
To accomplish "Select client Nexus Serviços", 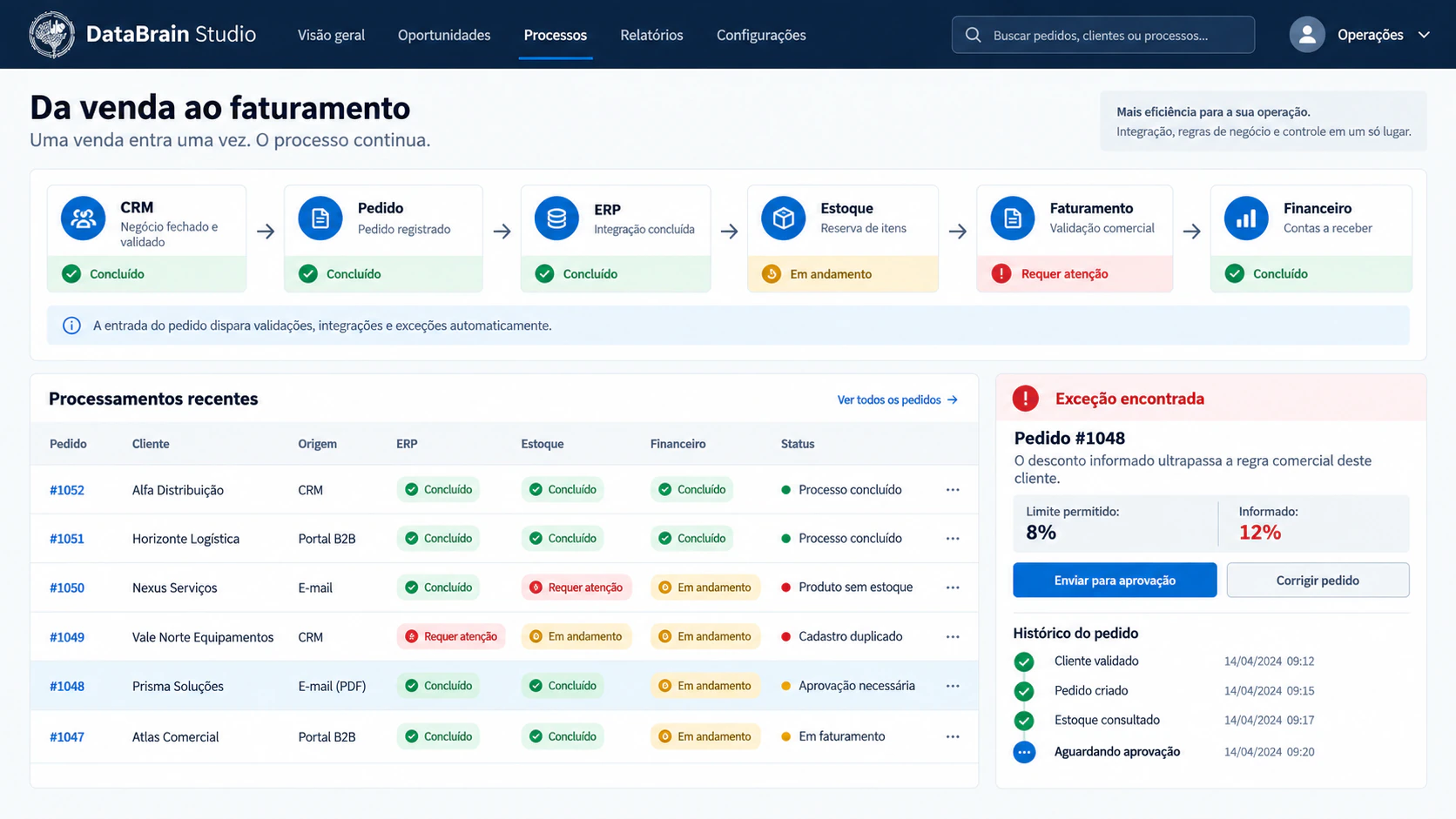I will (x=175, y=587).
